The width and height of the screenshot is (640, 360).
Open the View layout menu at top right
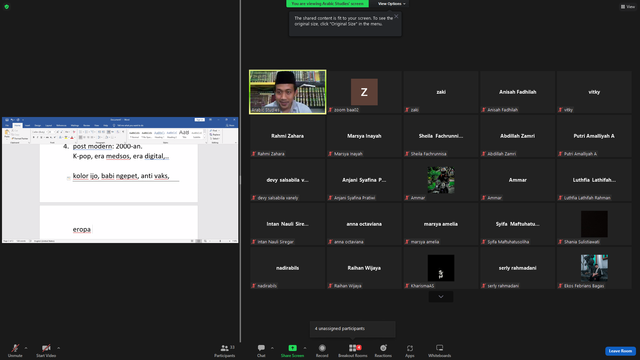tap(628, 7)
